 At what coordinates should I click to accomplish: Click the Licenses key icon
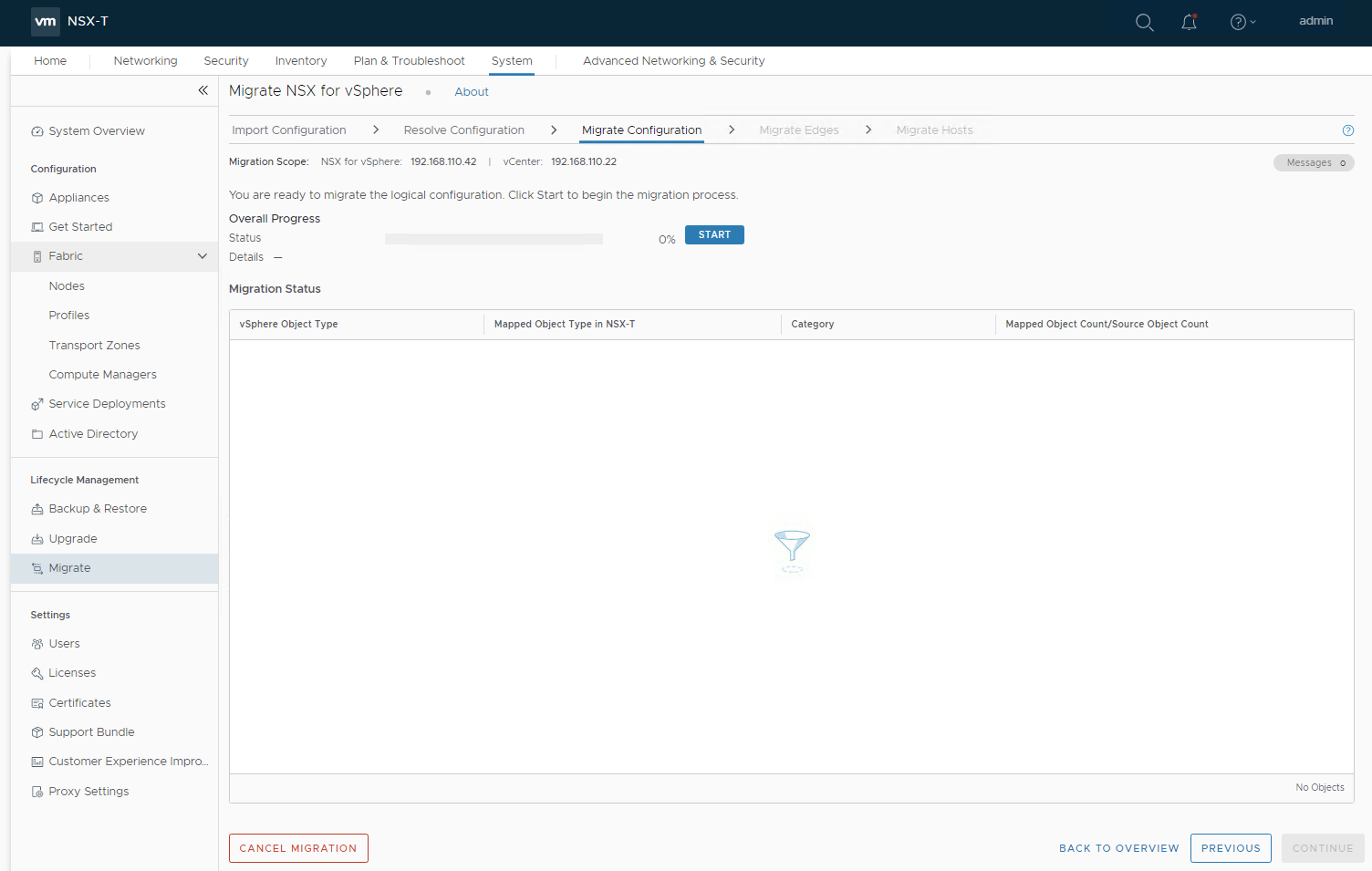tap(37, 673)
